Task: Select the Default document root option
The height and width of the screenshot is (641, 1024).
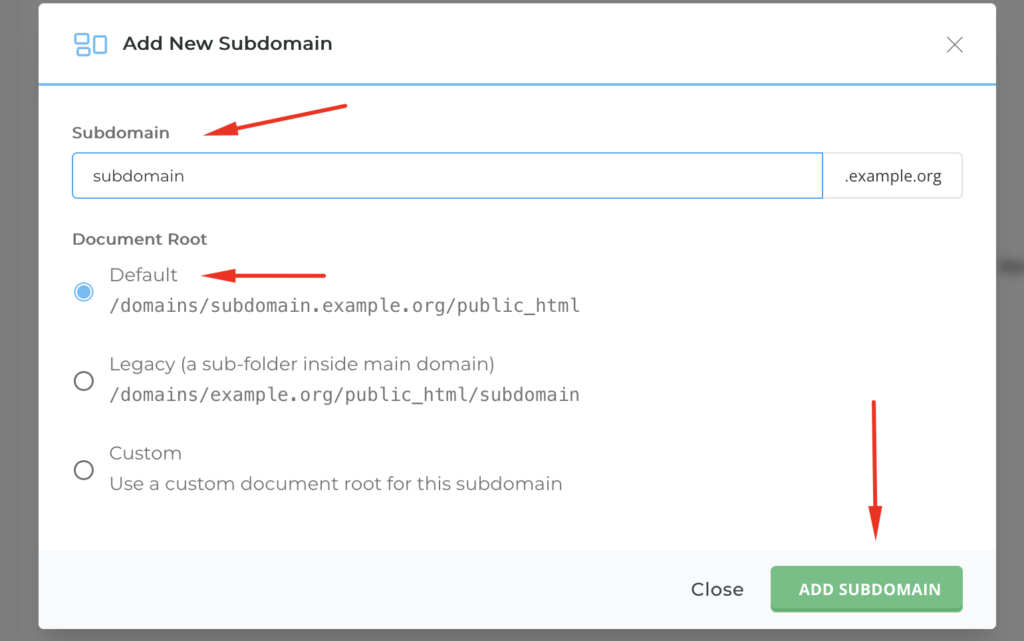Action: [x=83, y=292]
